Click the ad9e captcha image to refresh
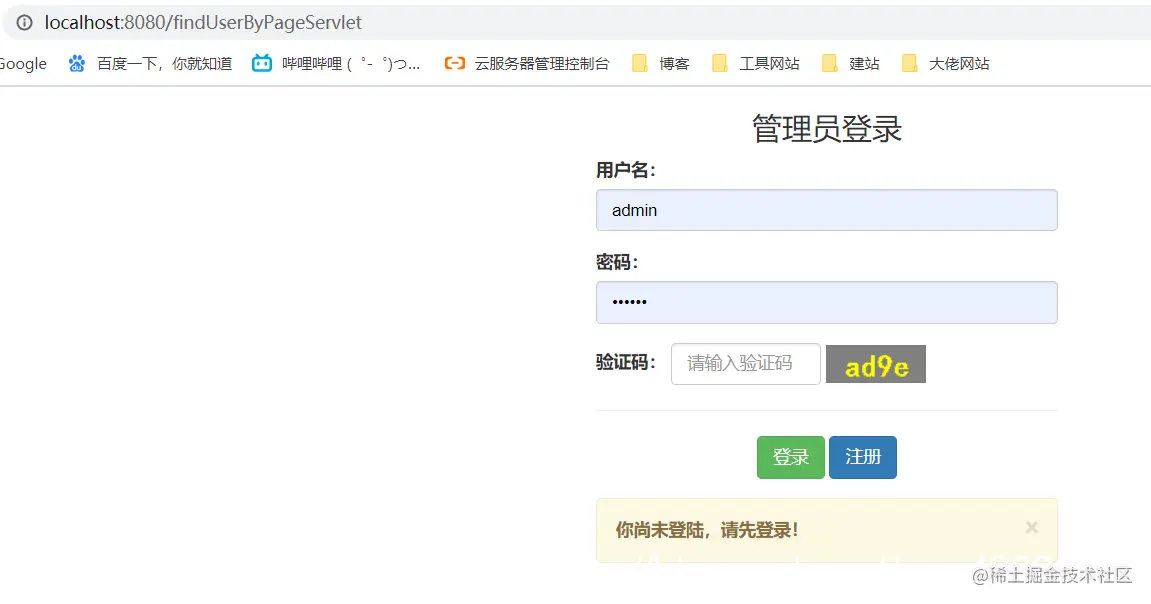Image resolution: width=1151 pixels, height=604 pixels. tap(875, 364)
